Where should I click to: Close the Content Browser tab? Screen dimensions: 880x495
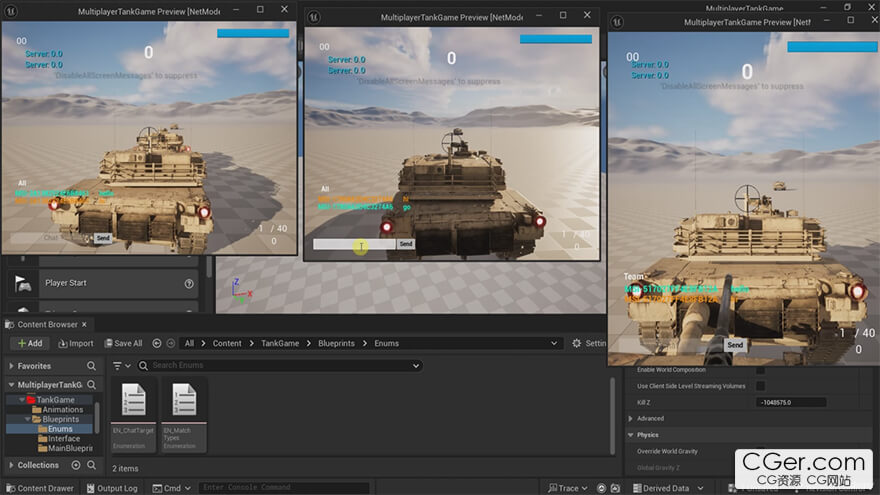[x=84, y=324]
